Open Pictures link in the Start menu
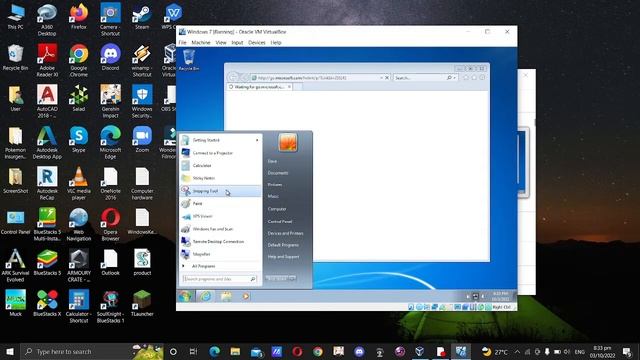Viewport: 640px width, 360px height. (275, 184)
